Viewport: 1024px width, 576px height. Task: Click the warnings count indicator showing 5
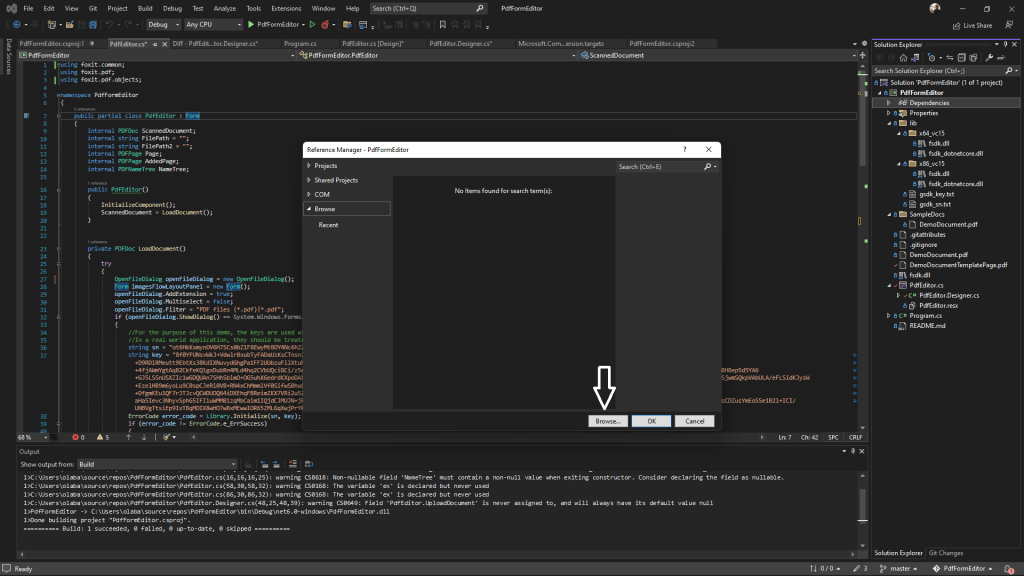point(103,438)
